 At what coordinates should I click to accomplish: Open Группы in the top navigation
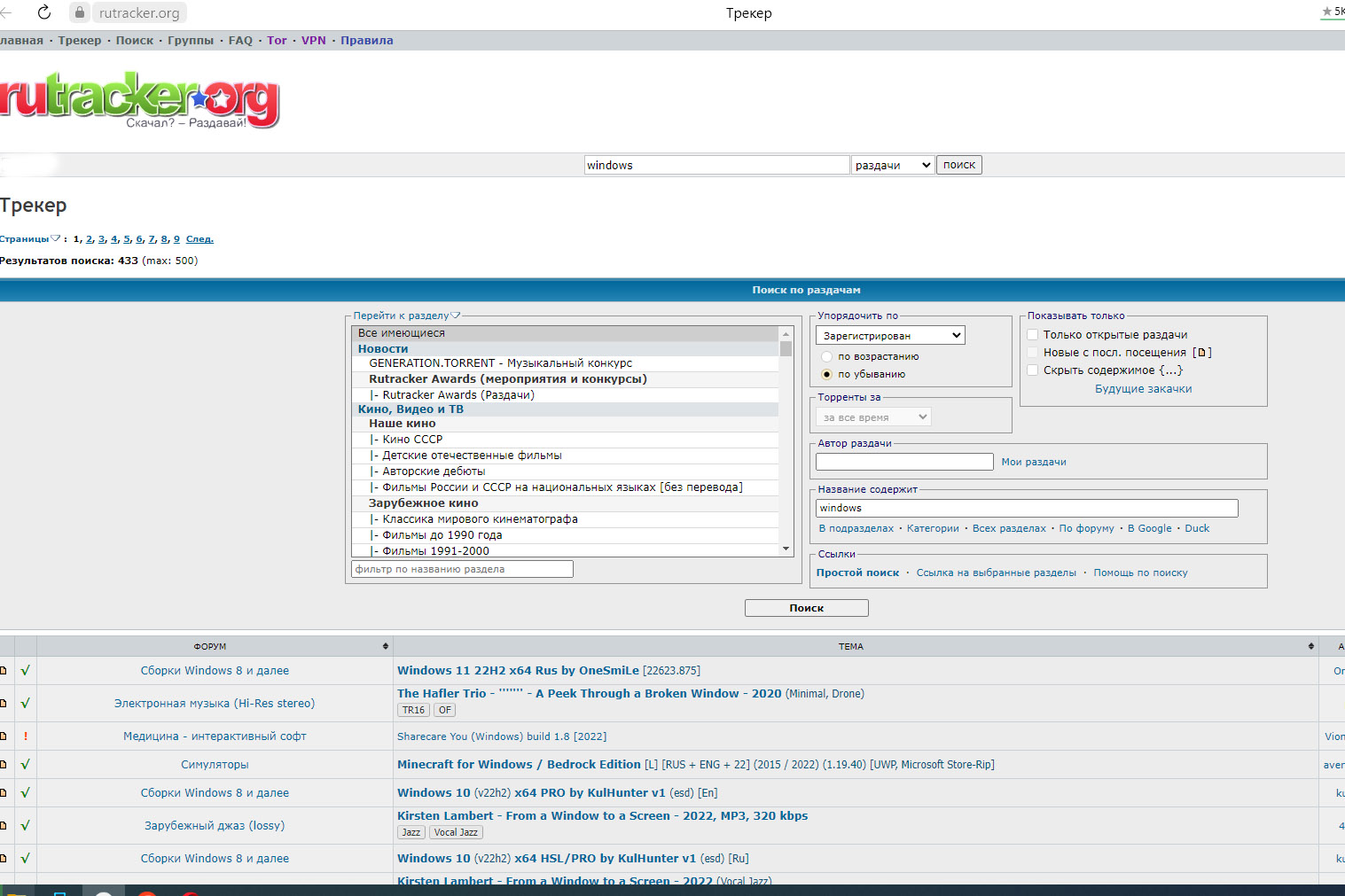[191, 40]
